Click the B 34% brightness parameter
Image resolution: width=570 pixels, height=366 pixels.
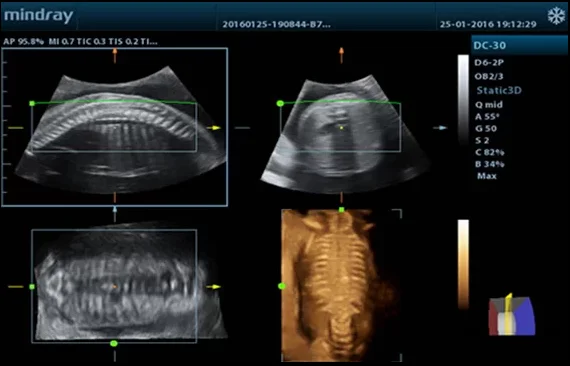click(489, 164)
